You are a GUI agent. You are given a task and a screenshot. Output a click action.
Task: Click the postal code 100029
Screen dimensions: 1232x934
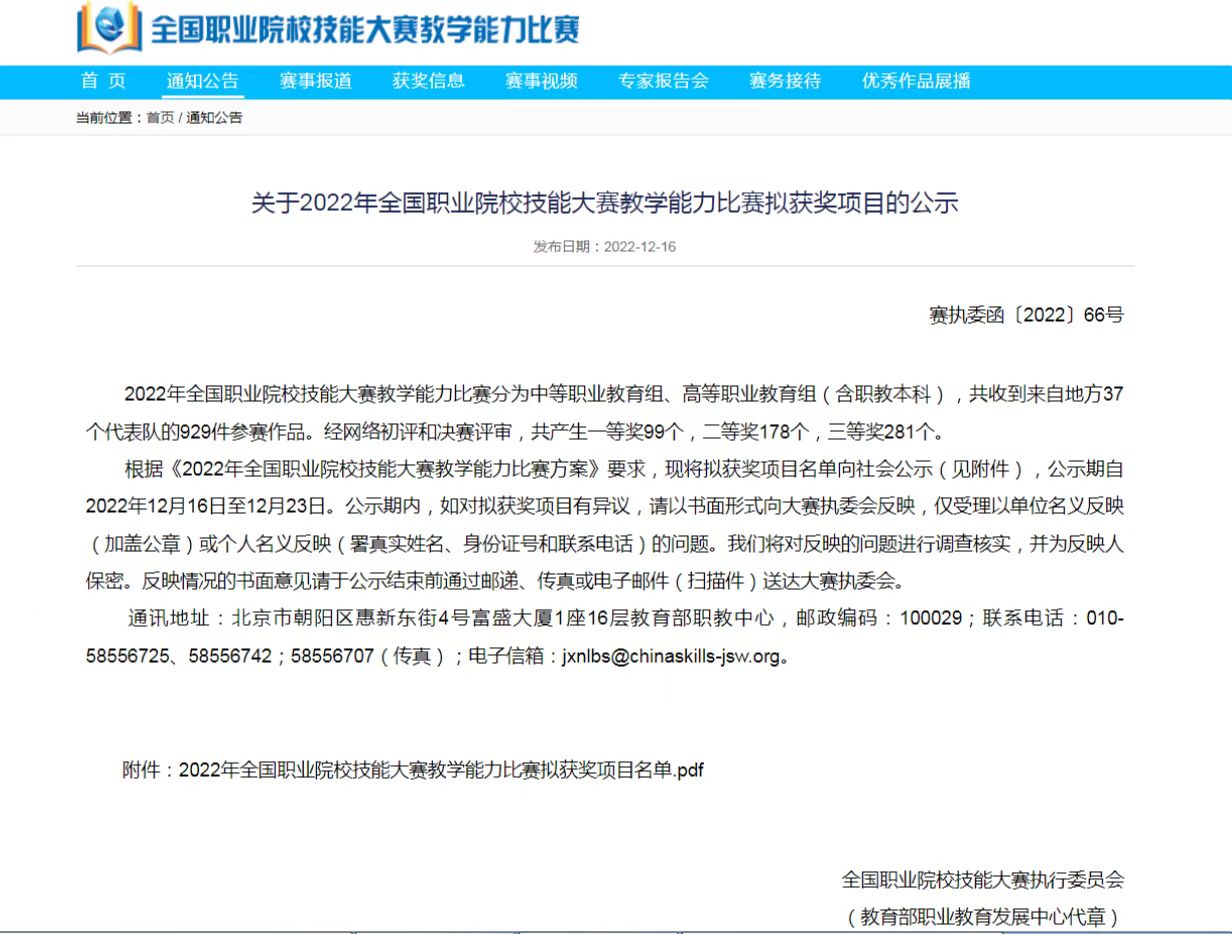[x=931, y=618]
